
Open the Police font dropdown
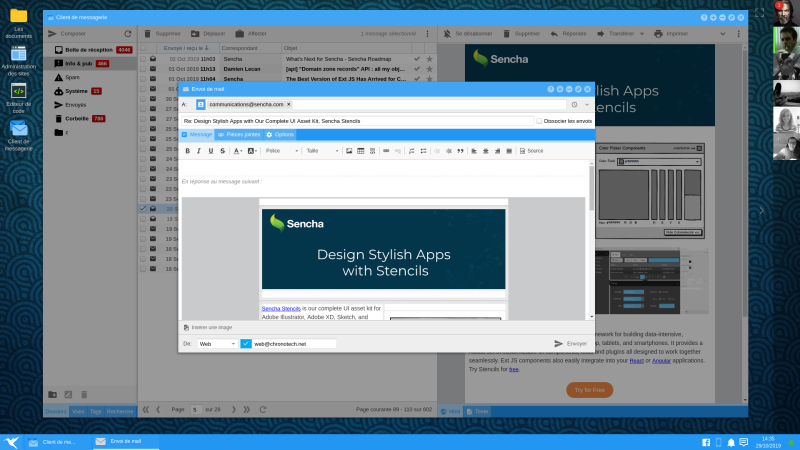(281, 151)
